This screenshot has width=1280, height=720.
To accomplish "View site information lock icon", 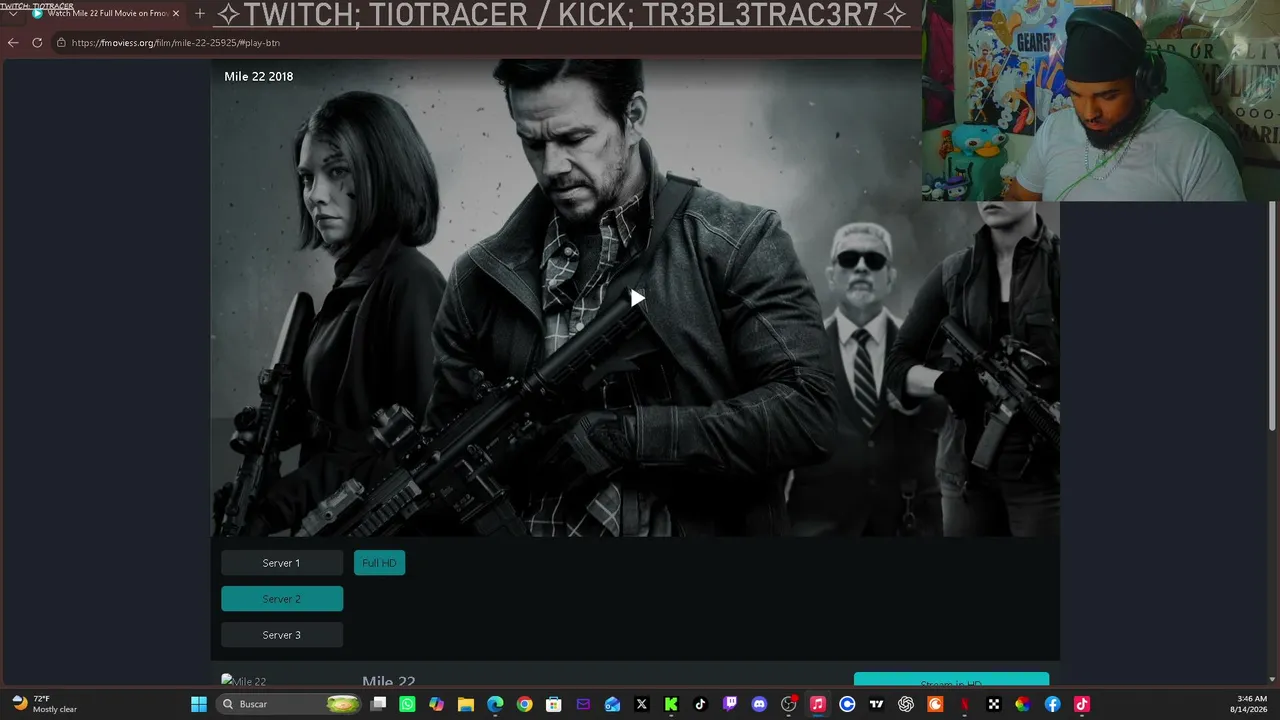I will [61, 43].
